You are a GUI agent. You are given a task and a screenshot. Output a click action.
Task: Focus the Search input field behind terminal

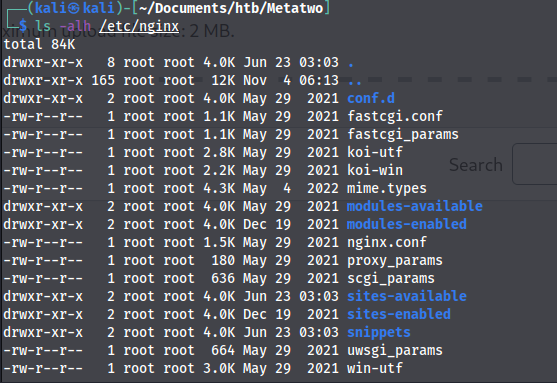point(535,164)
